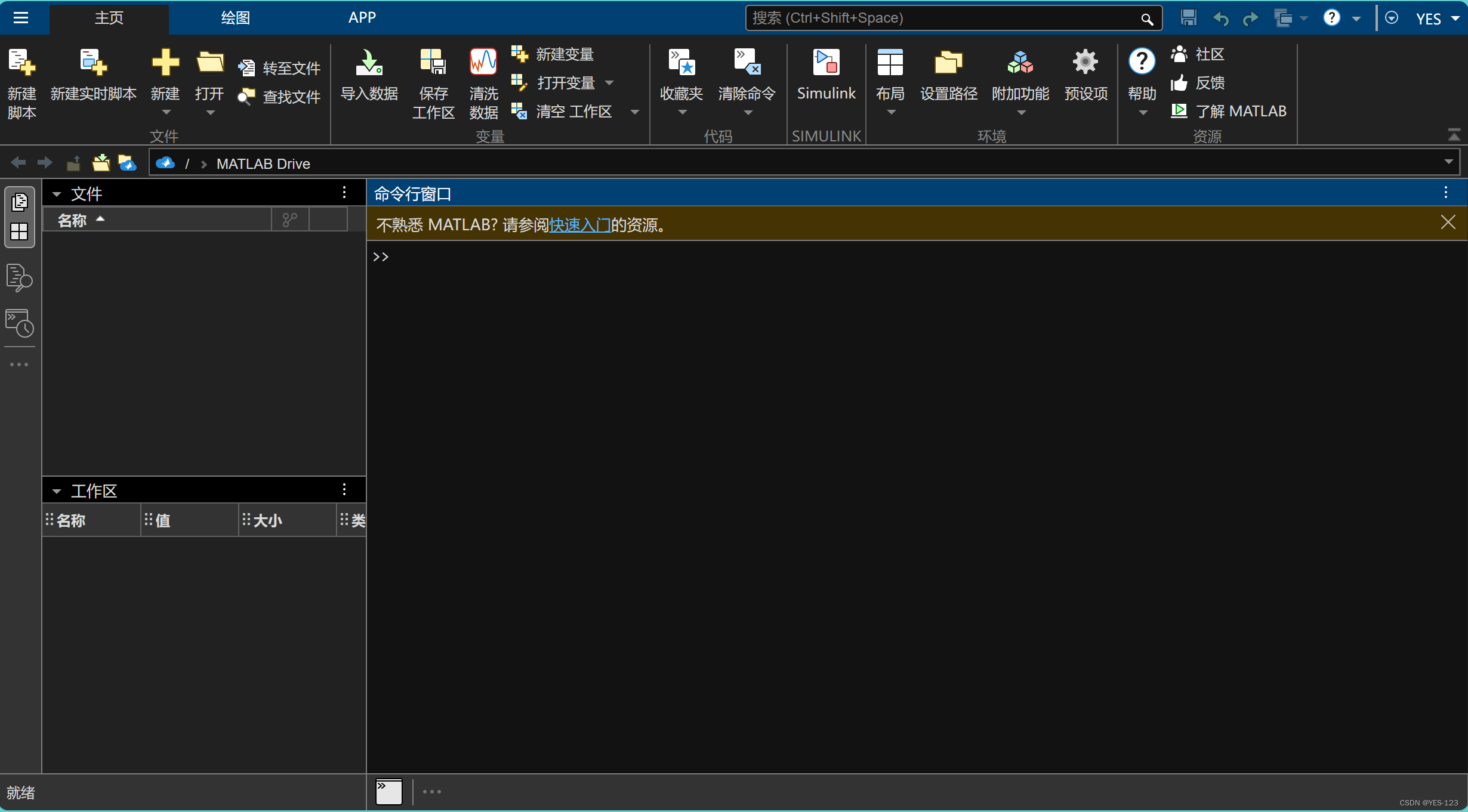Click the redo arrow in the top bar
The width and height of the screenshot is (1468, 812).
point(1250,18)
